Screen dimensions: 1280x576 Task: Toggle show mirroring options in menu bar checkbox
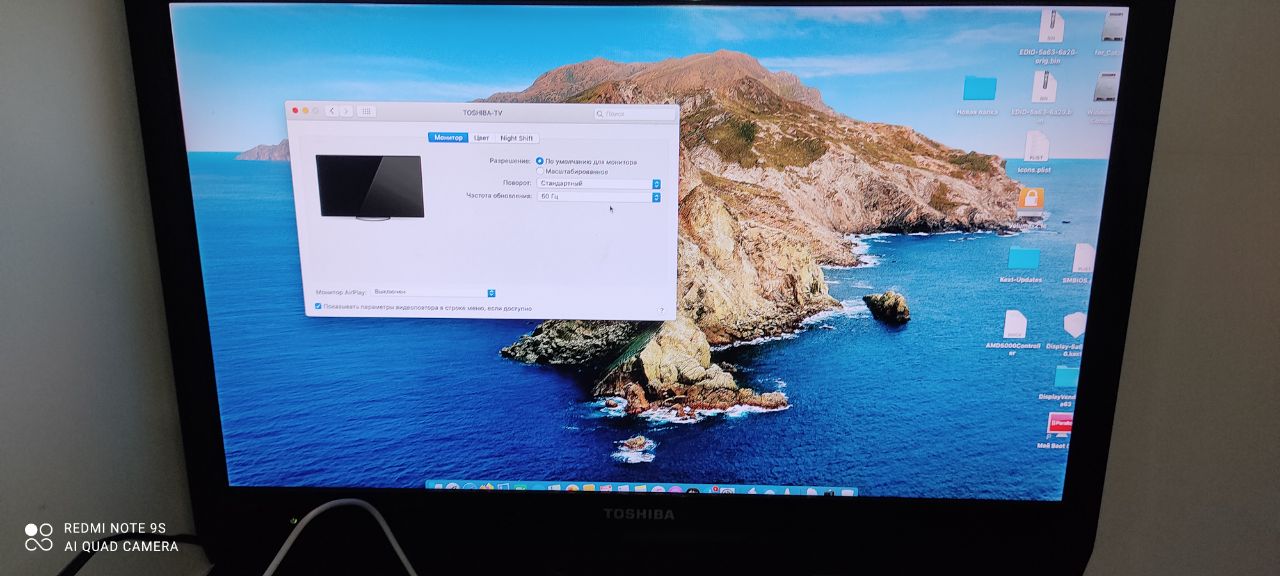318,307
